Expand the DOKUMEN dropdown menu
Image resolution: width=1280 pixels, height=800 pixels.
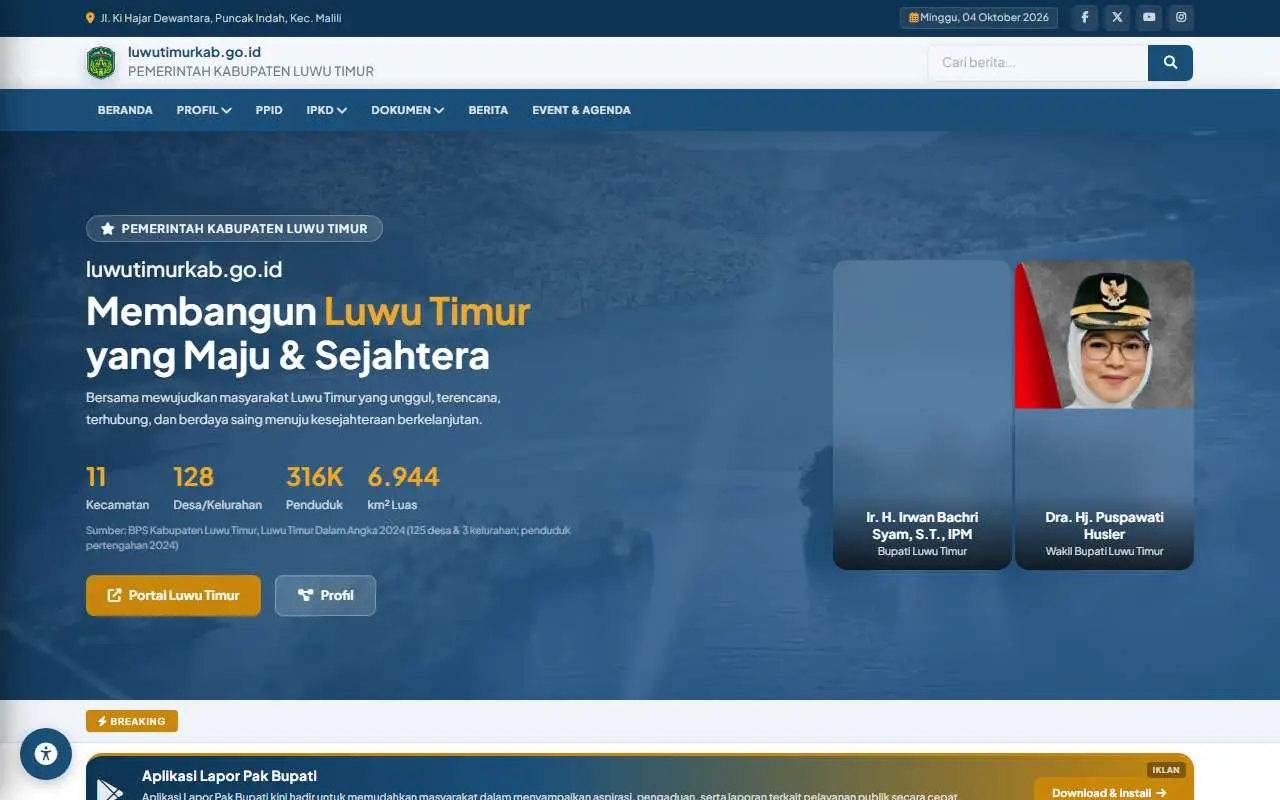click(x=408, y=110)
